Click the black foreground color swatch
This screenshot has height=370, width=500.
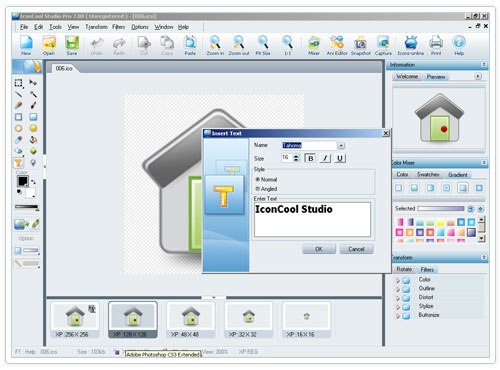[x=23, y=181]
